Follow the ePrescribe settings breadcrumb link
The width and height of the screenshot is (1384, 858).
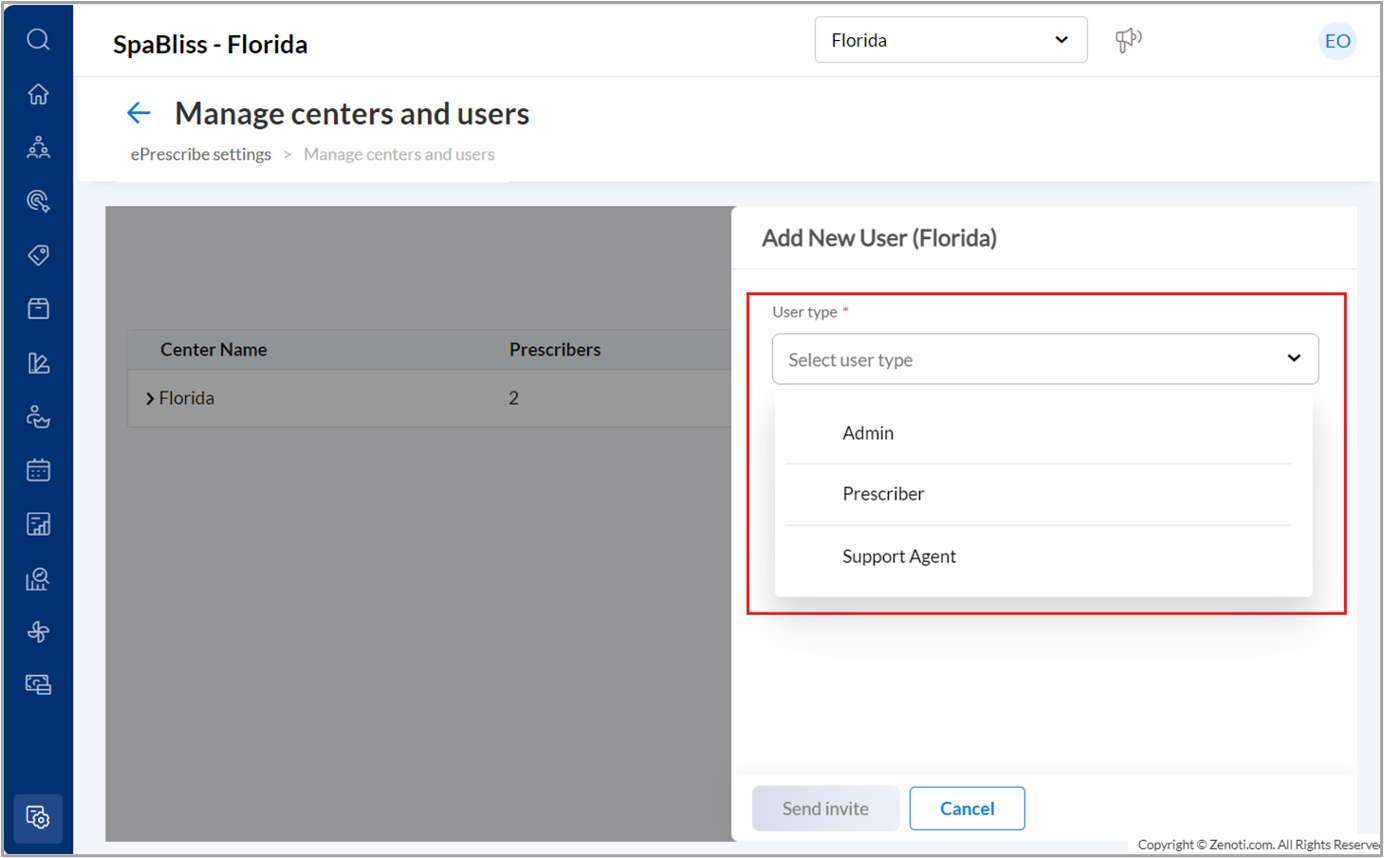[x=201, y=154]
